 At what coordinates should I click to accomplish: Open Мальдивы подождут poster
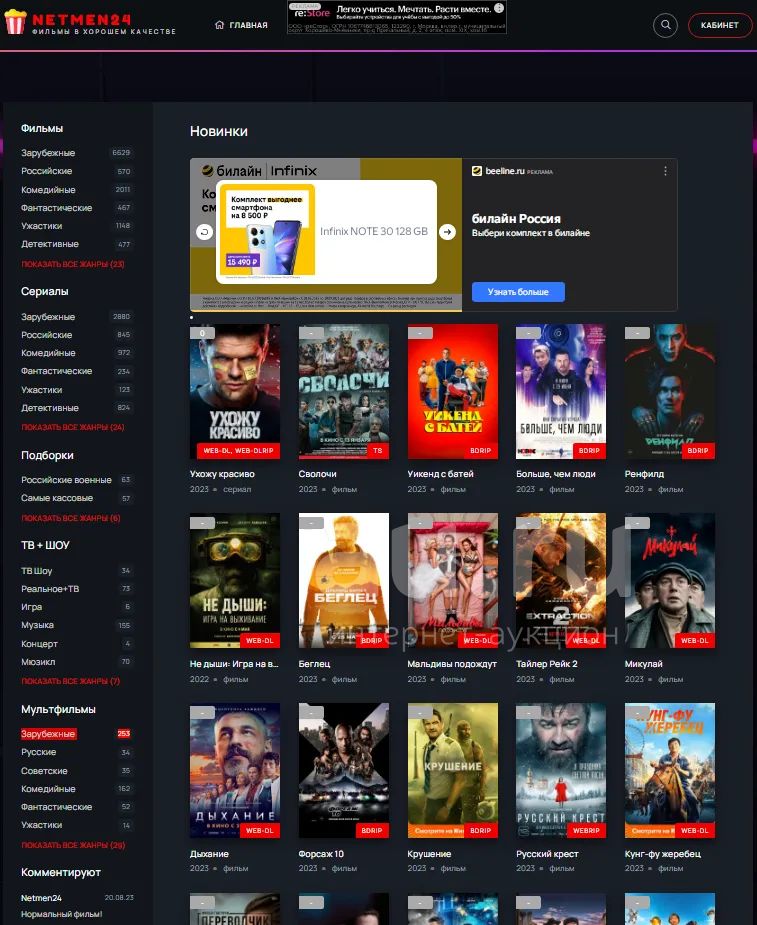click(453, 580)
